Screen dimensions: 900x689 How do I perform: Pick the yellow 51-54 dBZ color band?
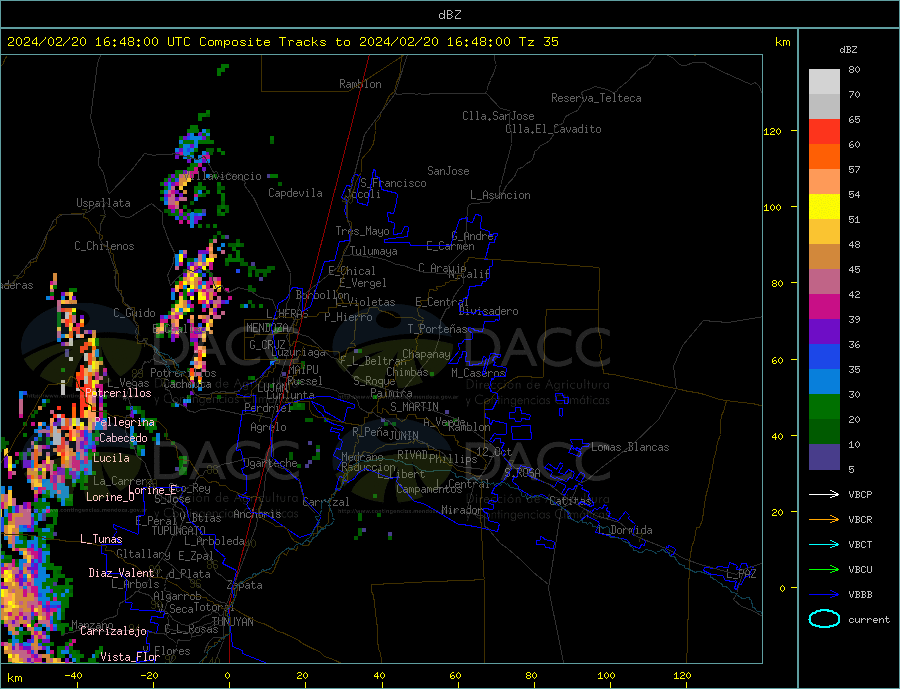[x=824, y=207]
